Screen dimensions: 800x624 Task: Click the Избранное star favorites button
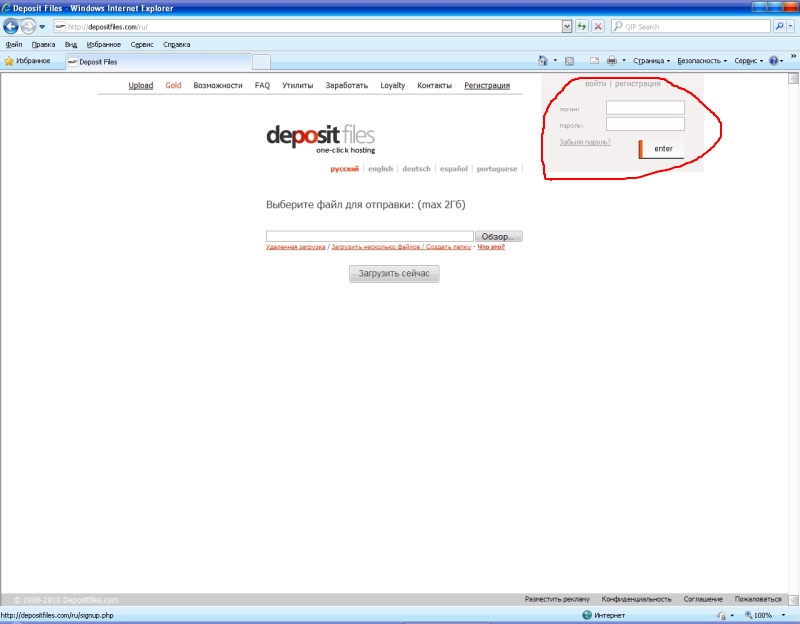pos(28,61)
